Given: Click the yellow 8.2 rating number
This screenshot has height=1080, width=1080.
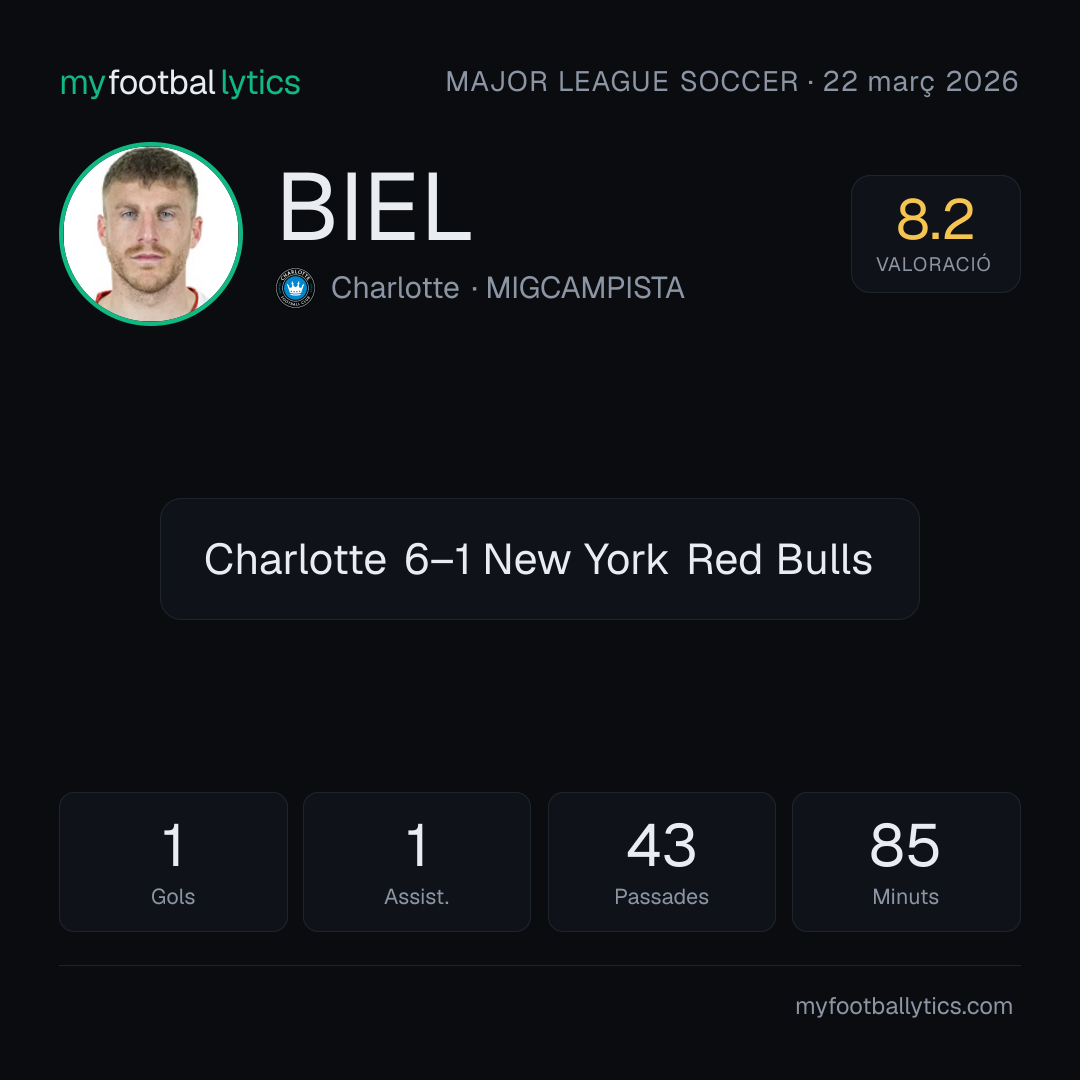Looking at the screenshot, I should pyautogui.click(x=935, y=220).
